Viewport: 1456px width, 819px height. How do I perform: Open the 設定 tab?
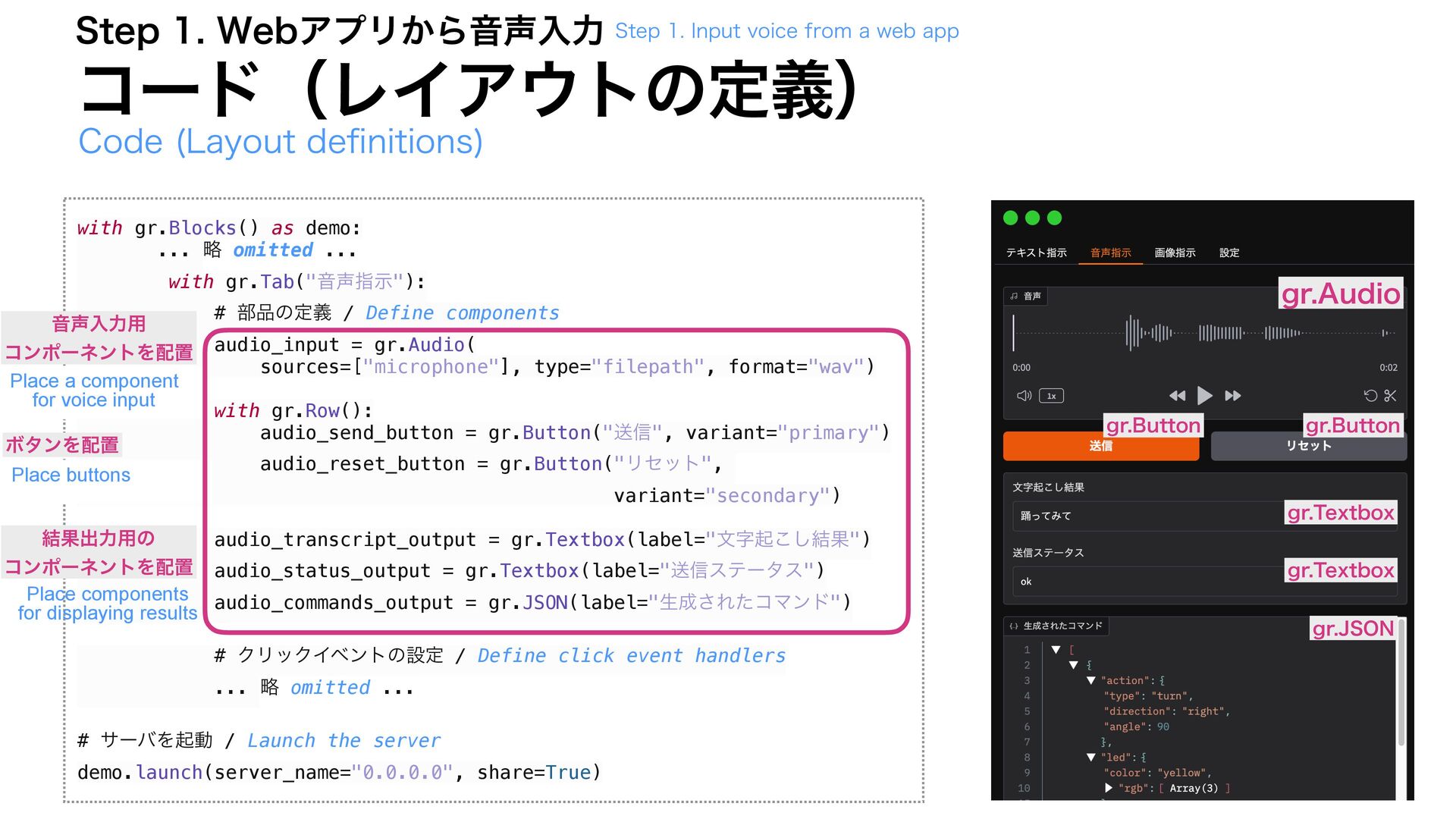pos(1229,253)
